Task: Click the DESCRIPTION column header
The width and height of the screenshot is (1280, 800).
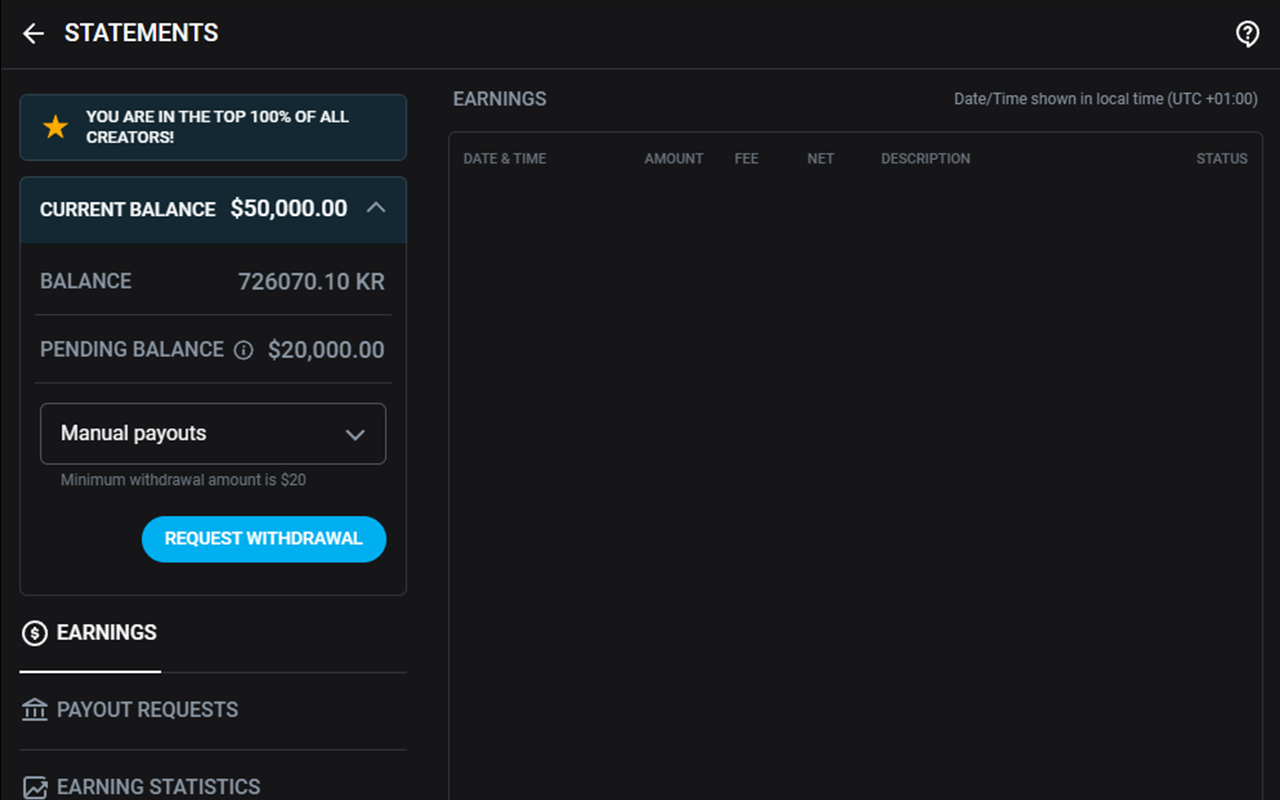Action: point(926,159)
